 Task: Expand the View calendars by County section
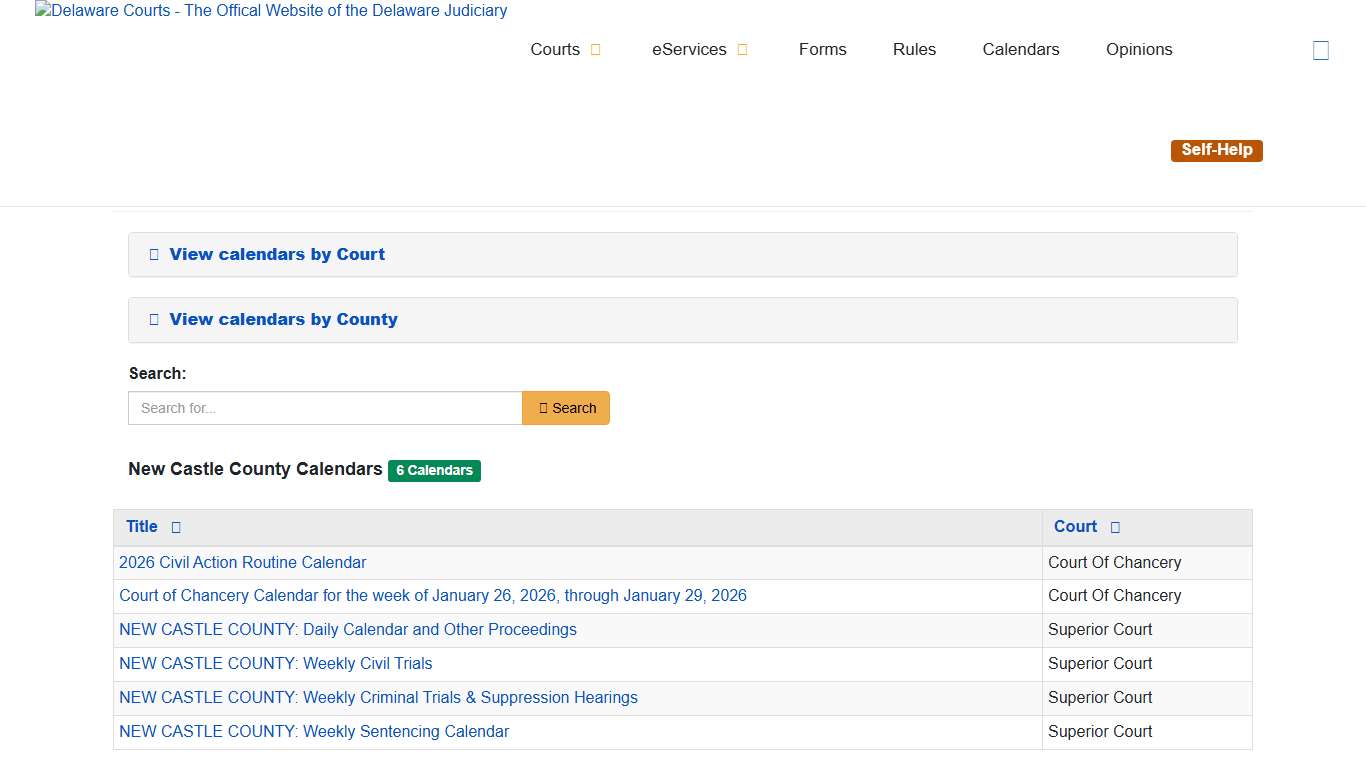(283, 319)
